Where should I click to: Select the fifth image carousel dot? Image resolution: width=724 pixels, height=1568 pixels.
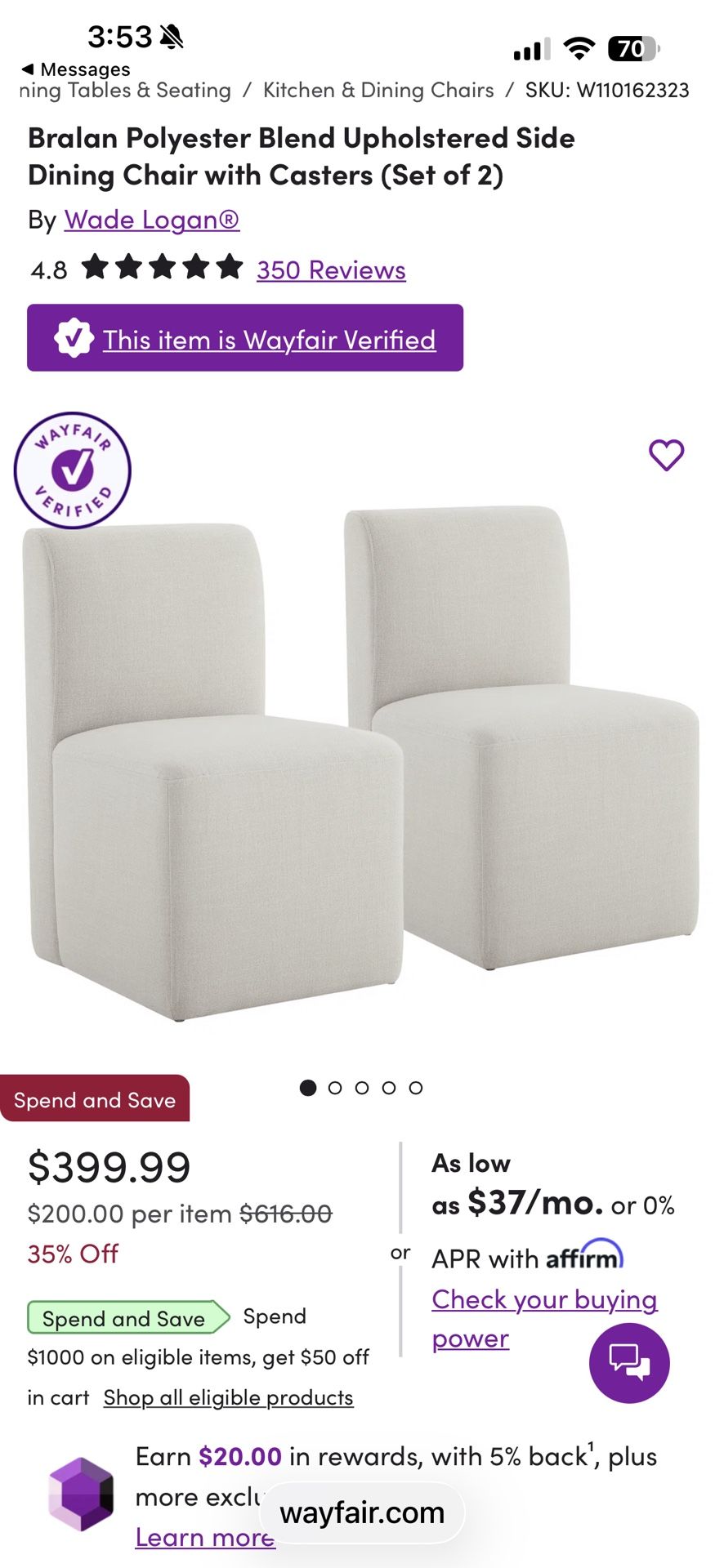click(416, 1088)
